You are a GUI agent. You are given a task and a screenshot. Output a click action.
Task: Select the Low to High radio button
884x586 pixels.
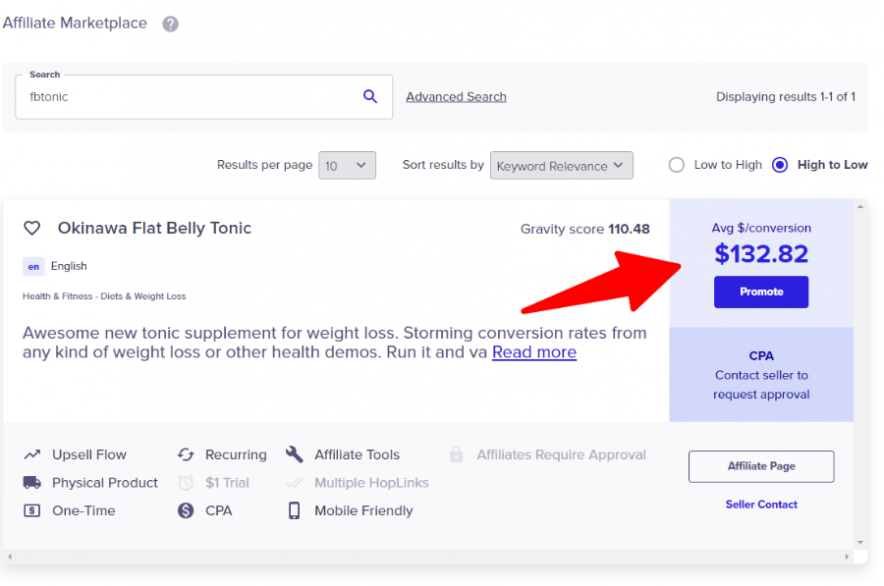[676, 165]
